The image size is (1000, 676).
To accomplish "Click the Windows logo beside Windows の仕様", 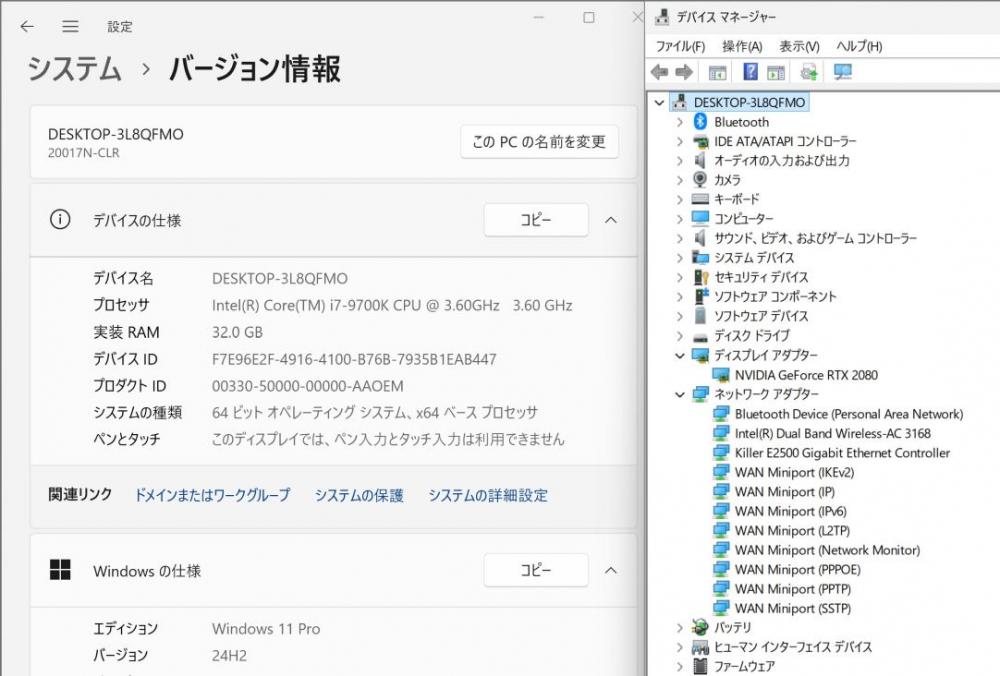I will [x=60, y=570].
